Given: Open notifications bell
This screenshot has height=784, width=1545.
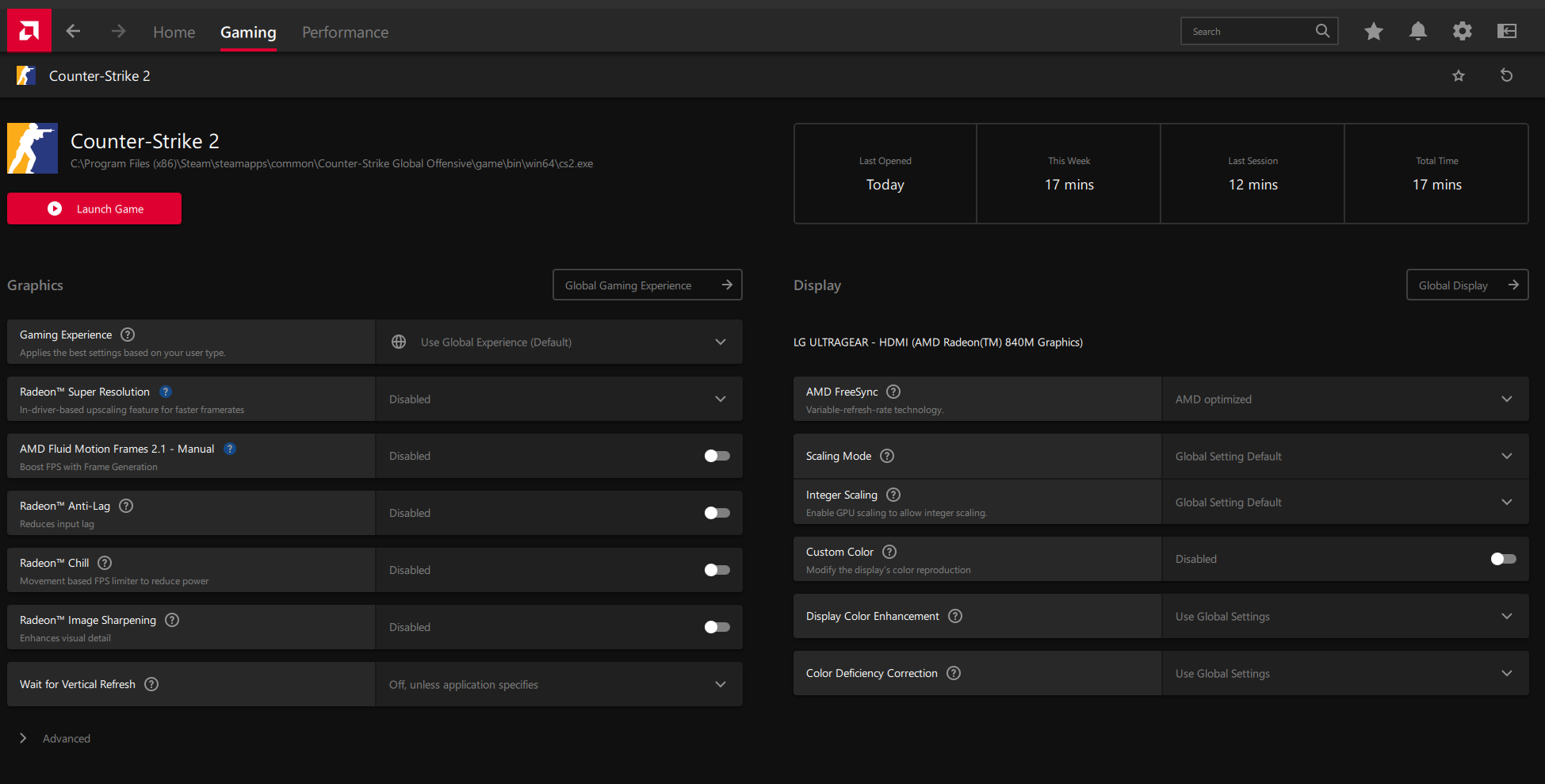Looking at the screenshot, I should [x=1418, y=31].
